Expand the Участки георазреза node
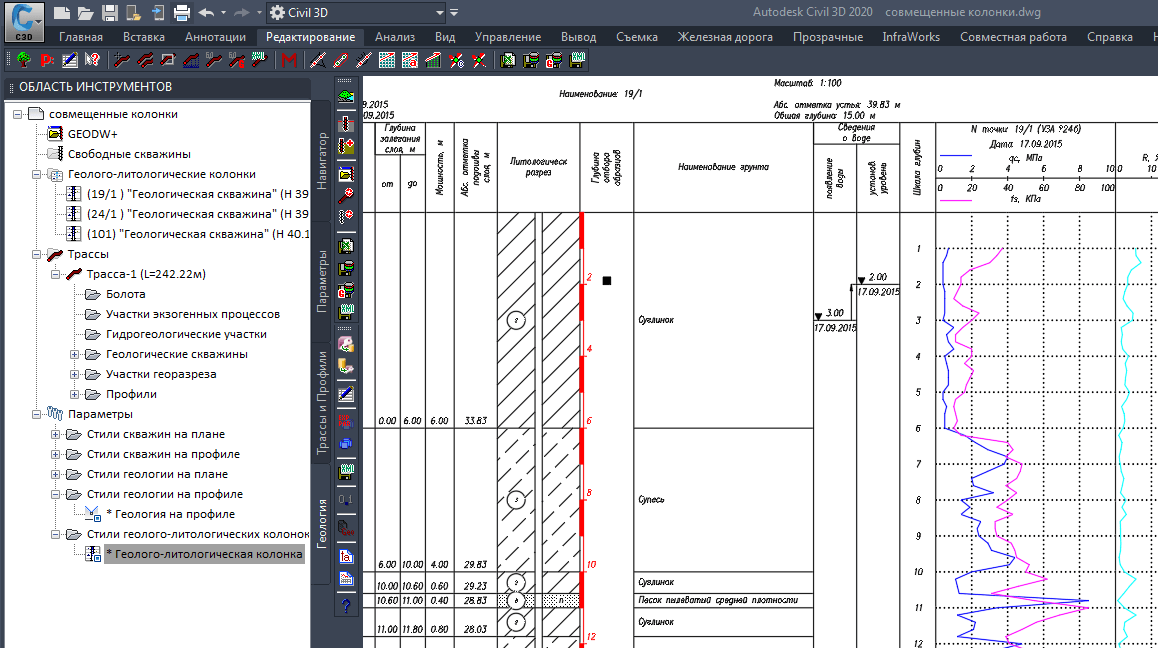 click(x=75, y=375)
